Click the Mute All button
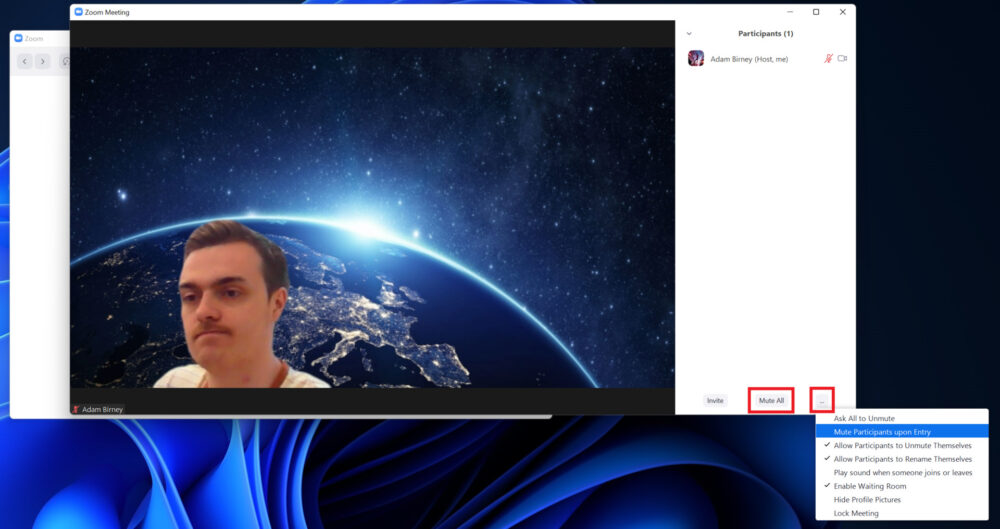The height and width of the screenshot is (529, 1000). click(x=771, y=401)
